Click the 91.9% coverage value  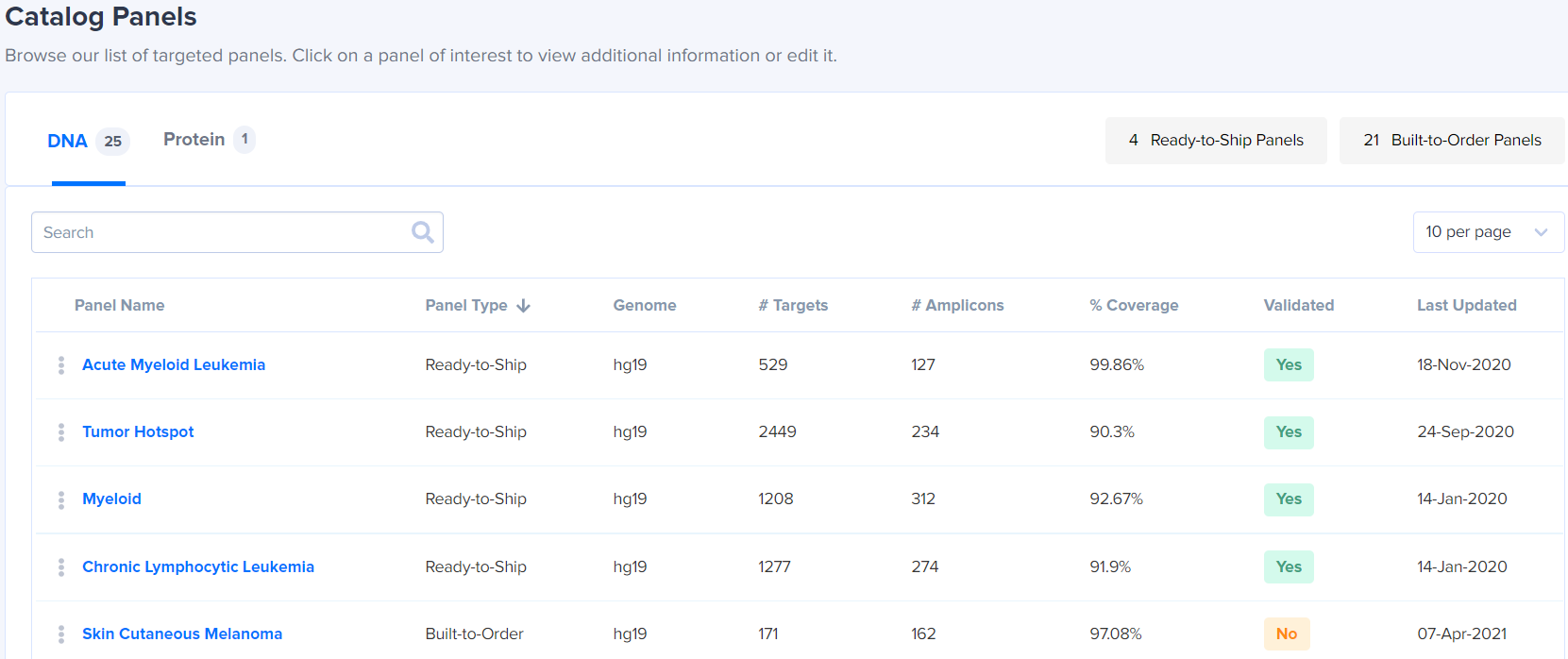[1110, 567]
